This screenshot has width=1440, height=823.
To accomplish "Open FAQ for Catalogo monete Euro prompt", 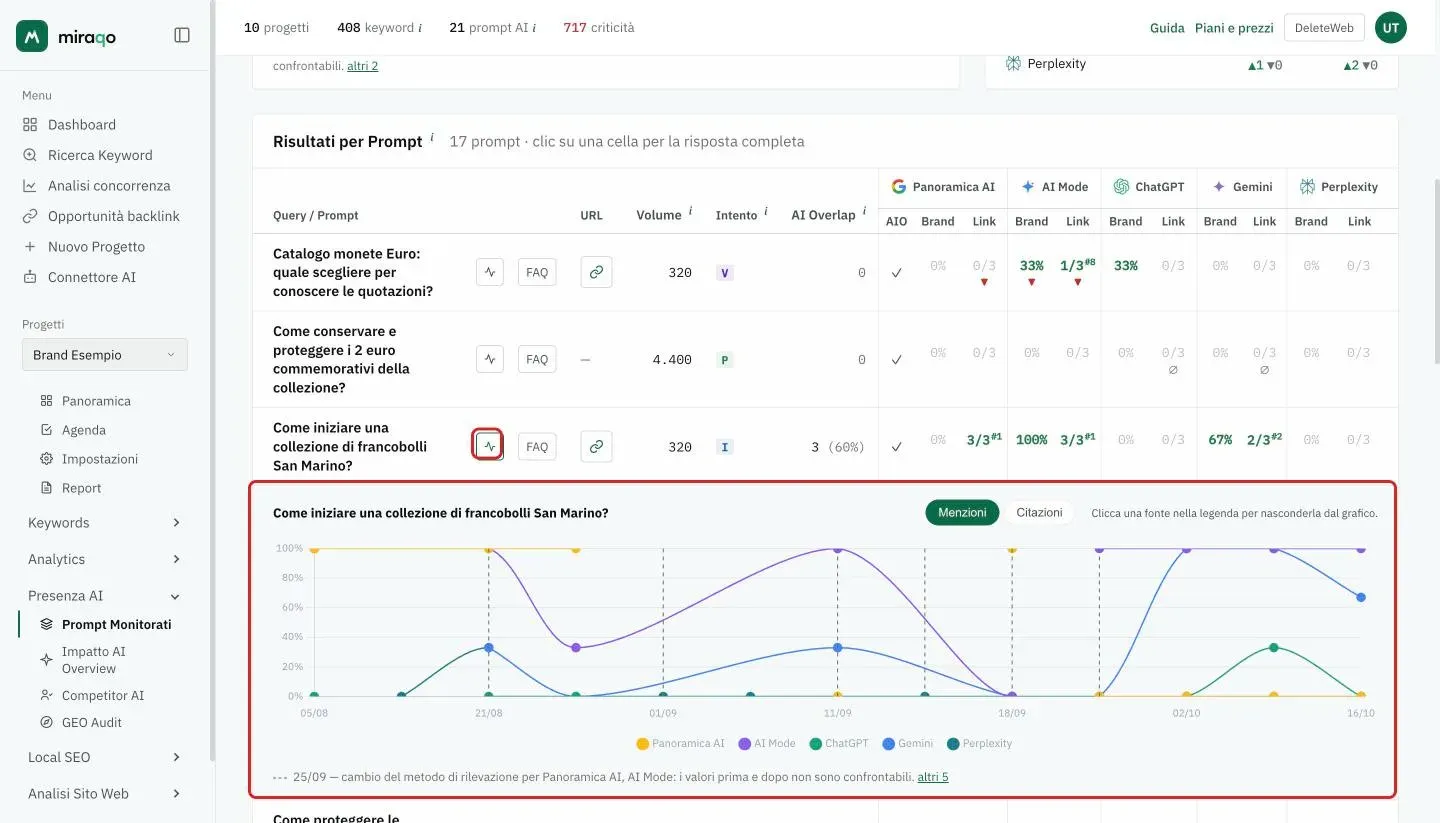I will click(537, 272).
